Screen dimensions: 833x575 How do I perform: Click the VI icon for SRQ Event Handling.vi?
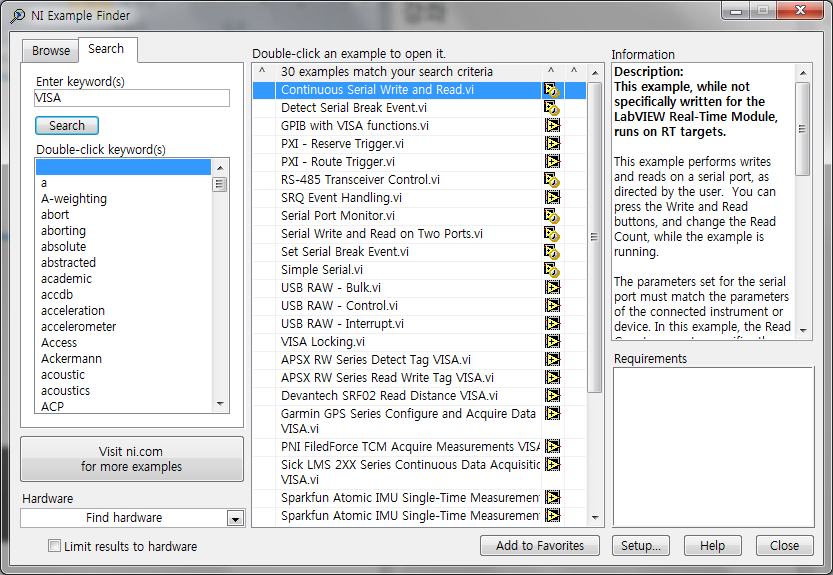tap(552, 198)
